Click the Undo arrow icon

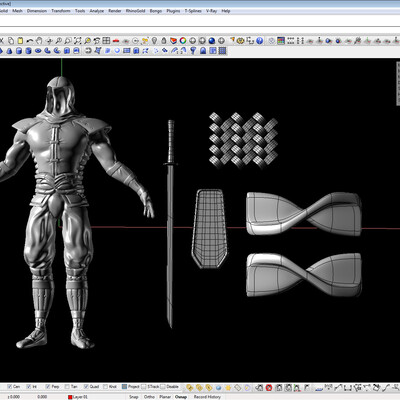point(30,41)
